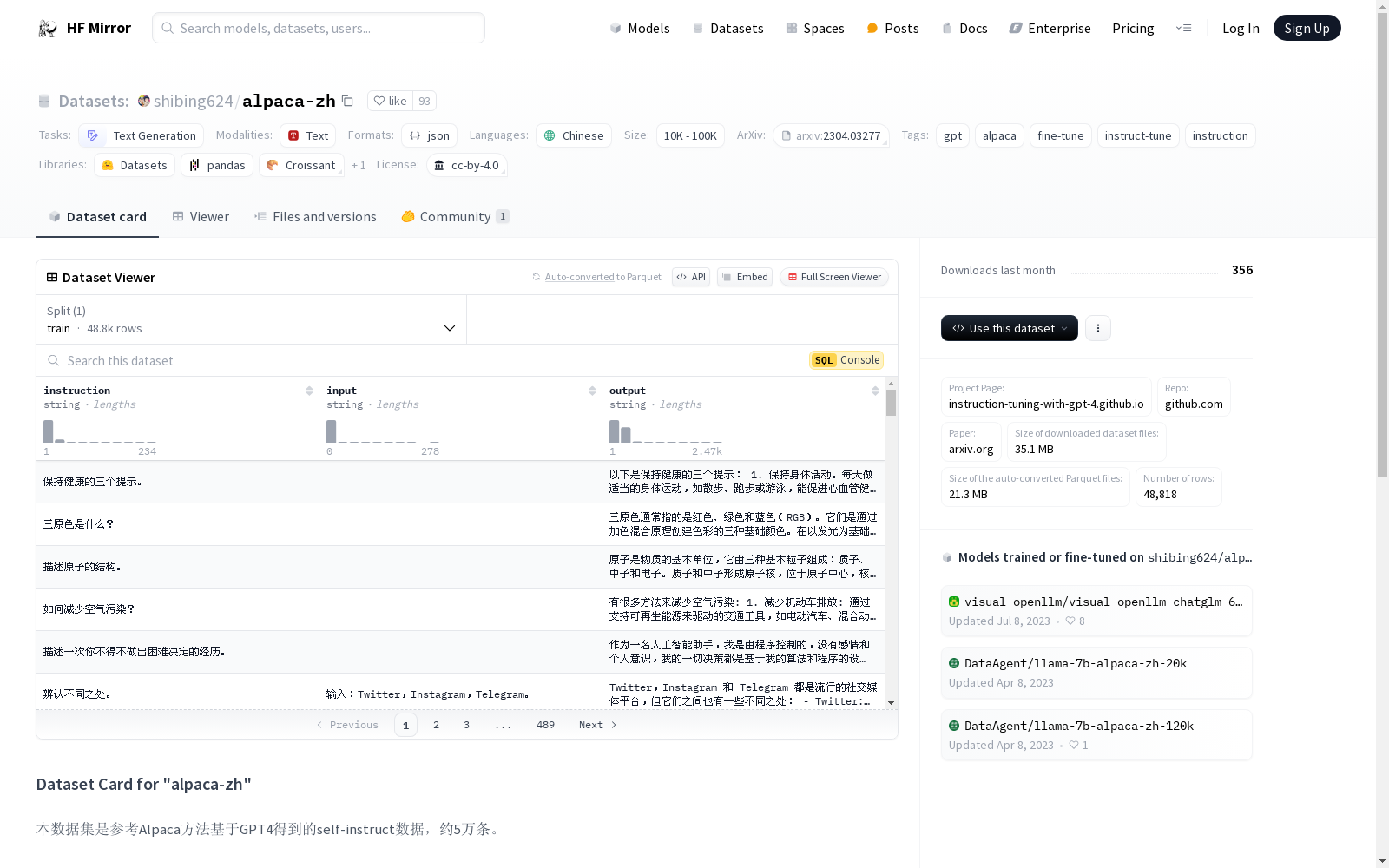Image resolution: width=1389 pixels, height=868 pixels.
Task: Click the output lengths histogram
Action: 666,431
